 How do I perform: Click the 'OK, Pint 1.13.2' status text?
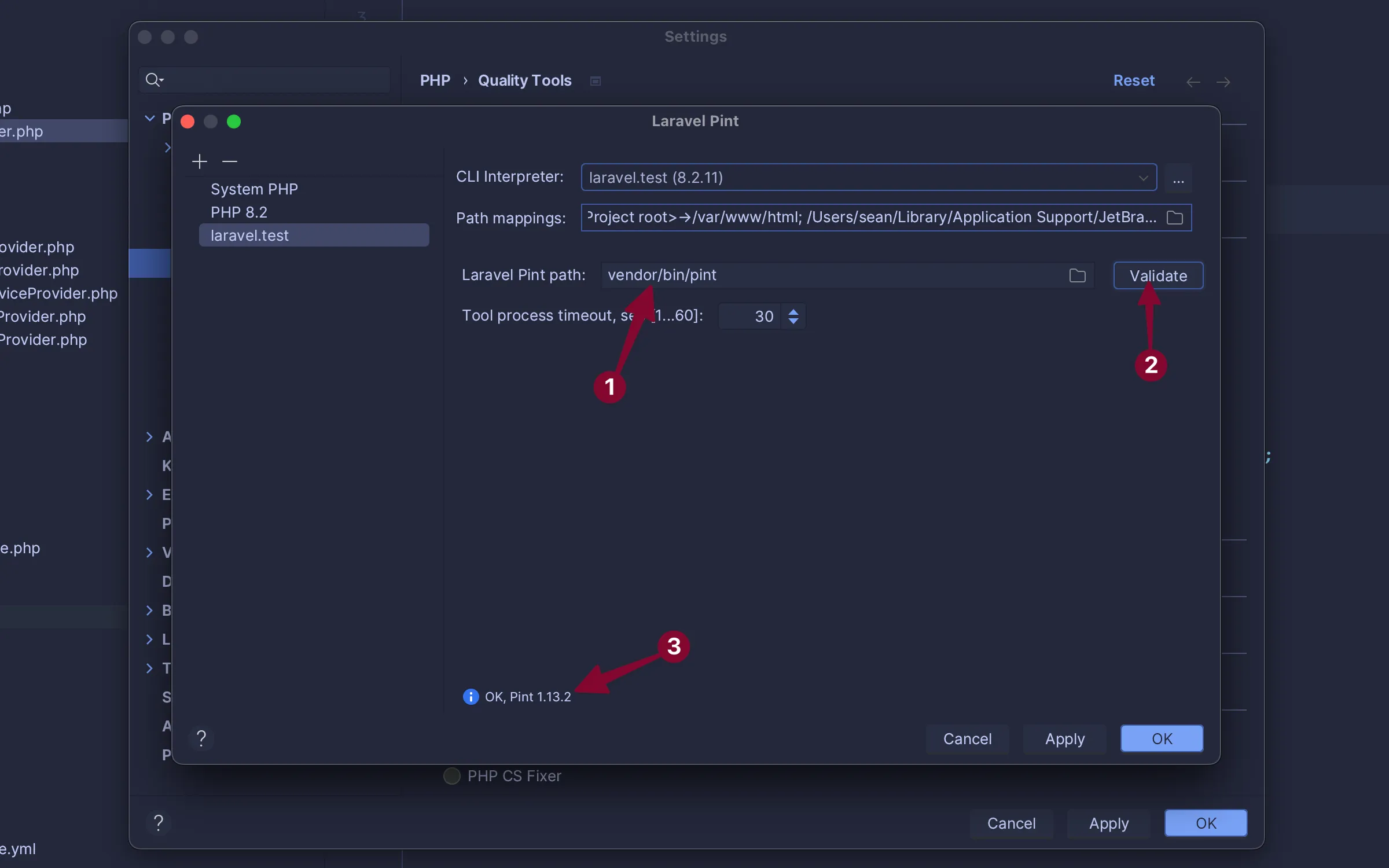(528, 697)
